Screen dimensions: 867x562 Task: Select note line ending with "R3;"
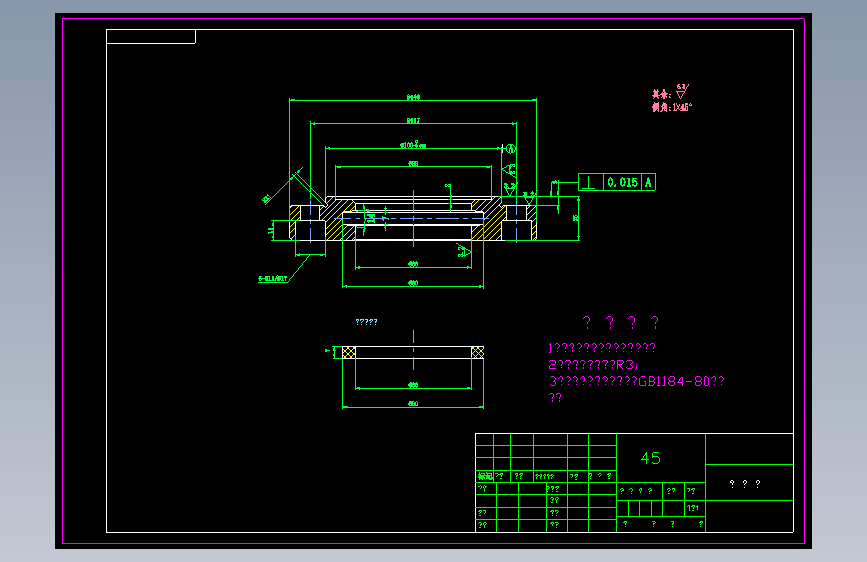click(x=593, y=365)
